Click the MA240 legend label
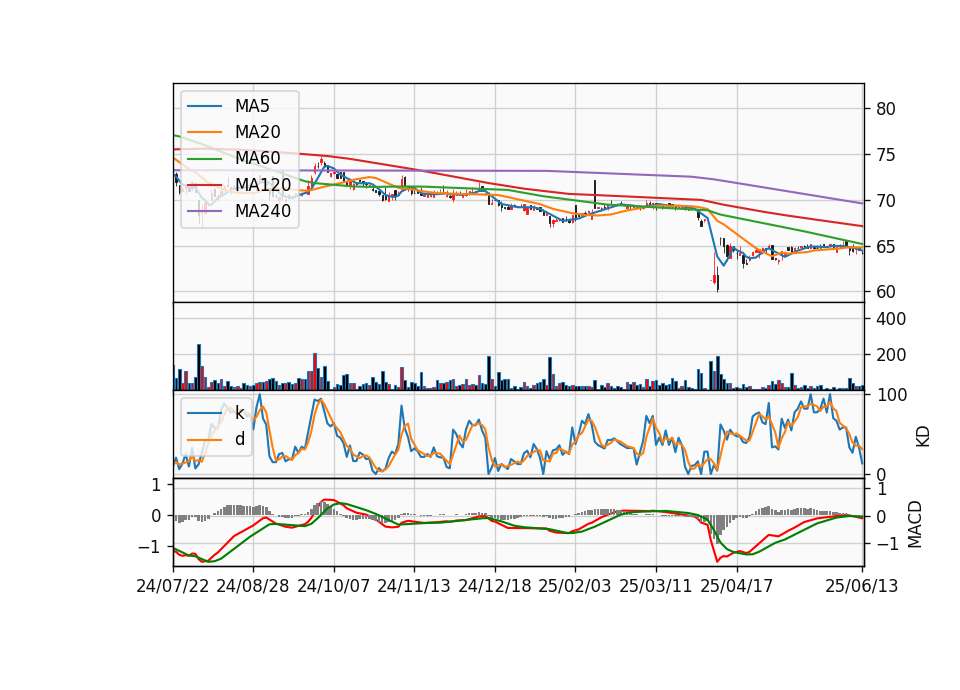The image size is (960, 690). (263, 211)
